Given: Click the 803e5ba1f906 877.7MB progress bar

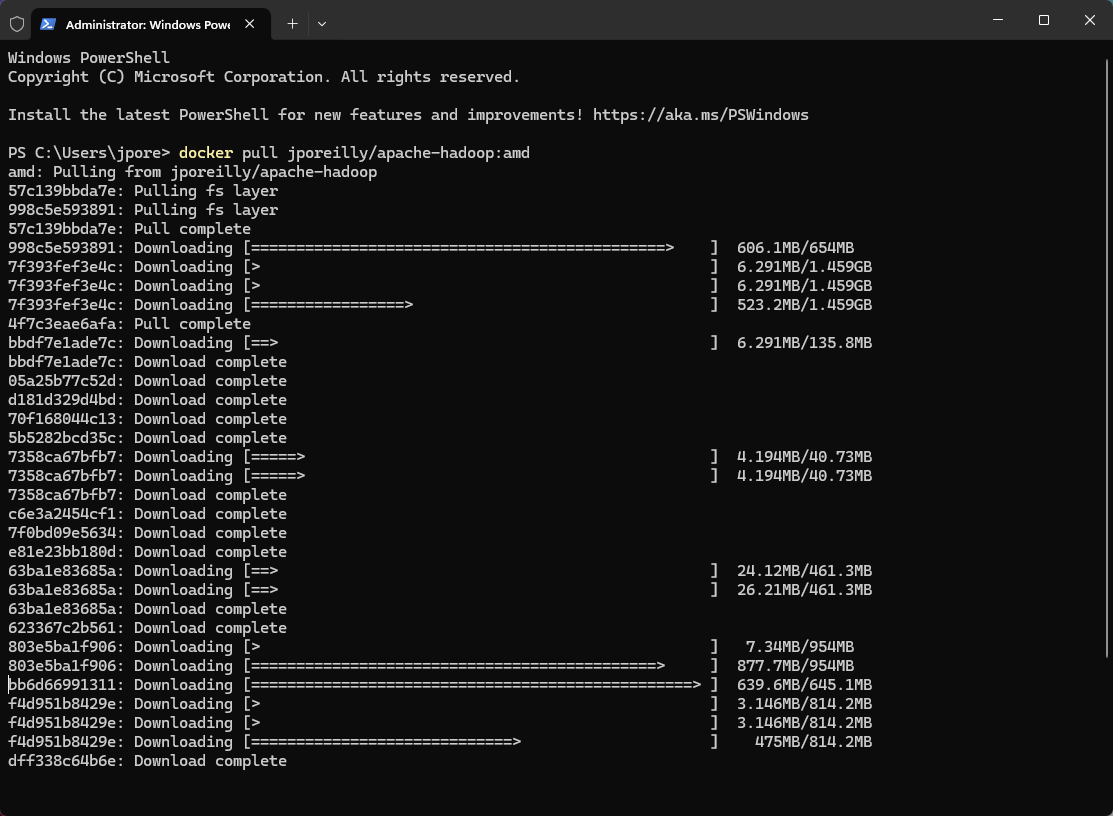Looking at the screenshot, I should [x=481, y=666].
